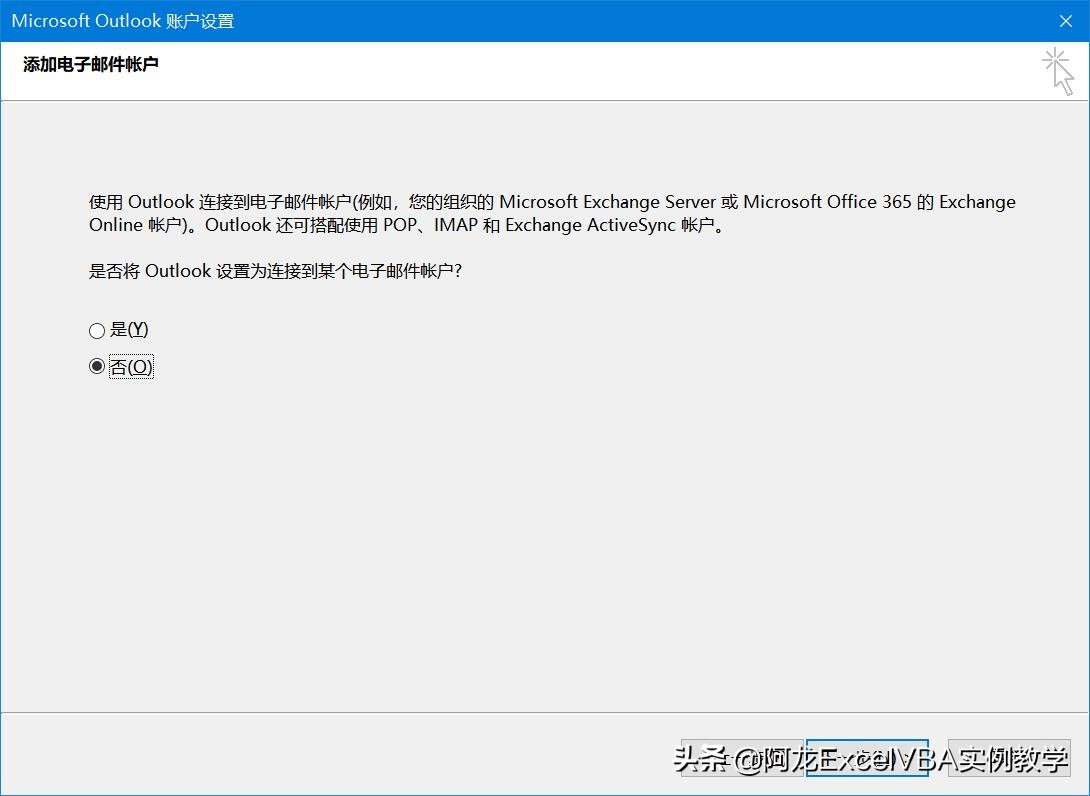Enable the option to connect Outlook to email

pyautogui.click(x=97, y=330)
